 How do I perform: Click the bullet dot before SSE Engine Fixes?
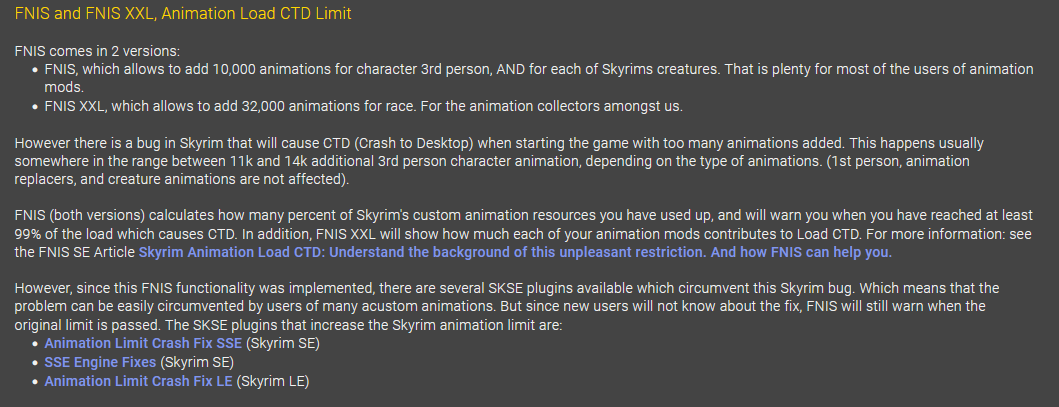click(x=35, y=362)
